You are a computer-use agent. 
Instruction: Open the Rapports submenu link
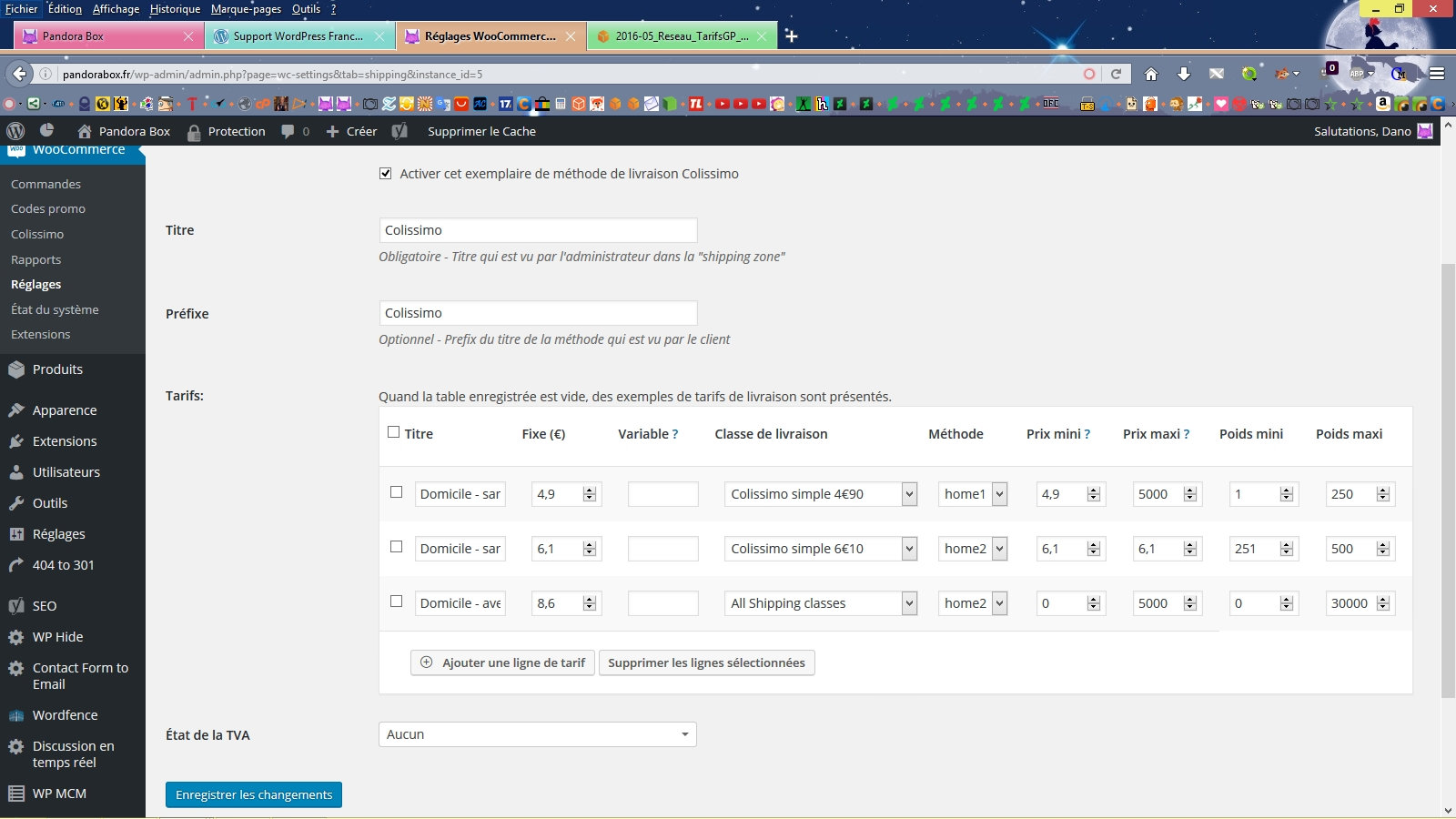35,259
